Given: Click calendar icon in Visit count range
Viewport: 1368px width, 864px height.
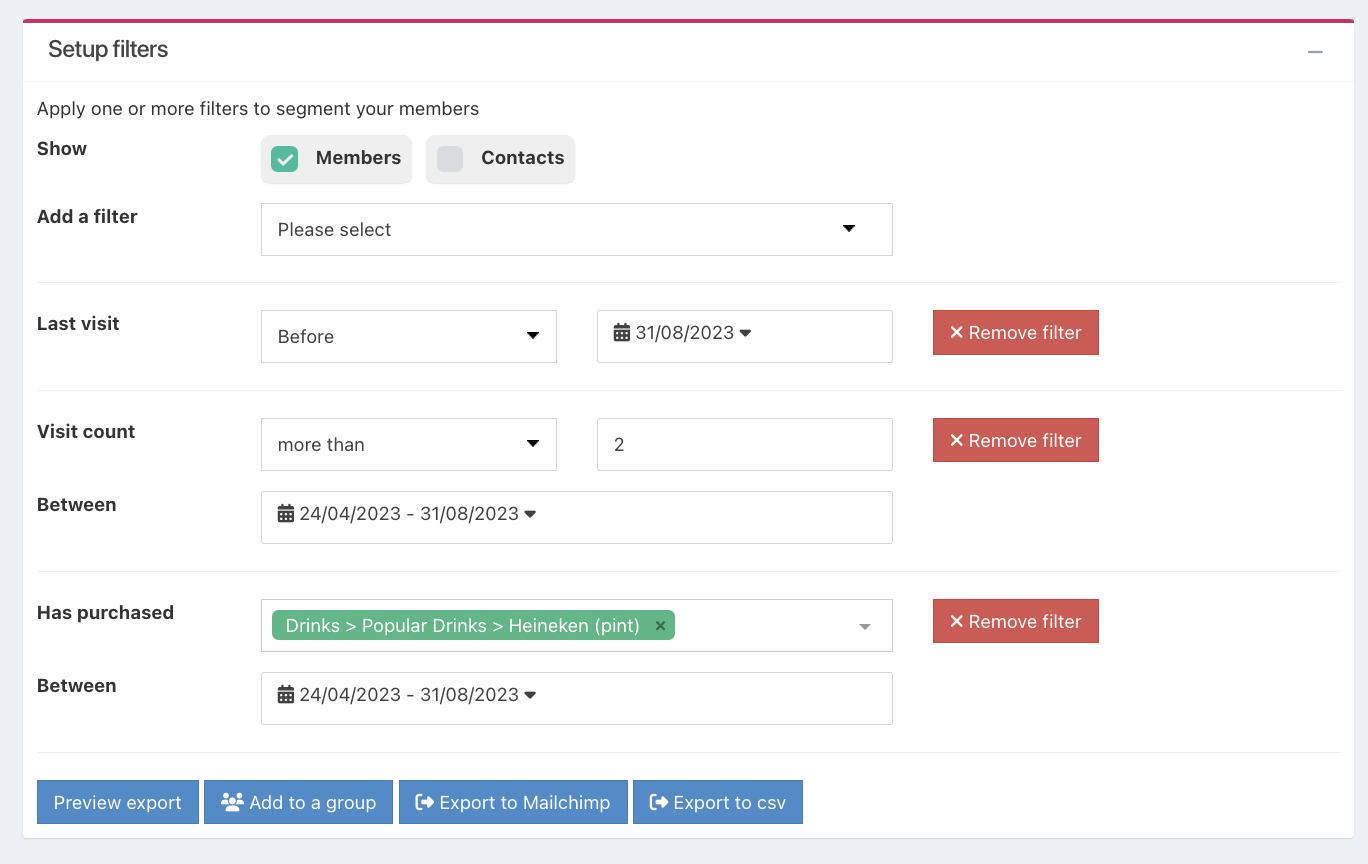Looking at the screenshot, I should [286, 514].
